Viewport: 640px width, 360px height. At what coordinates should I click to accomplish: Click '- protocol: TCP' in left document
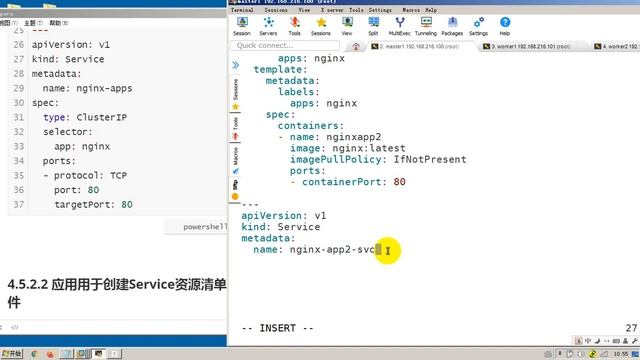click(85, 176)
